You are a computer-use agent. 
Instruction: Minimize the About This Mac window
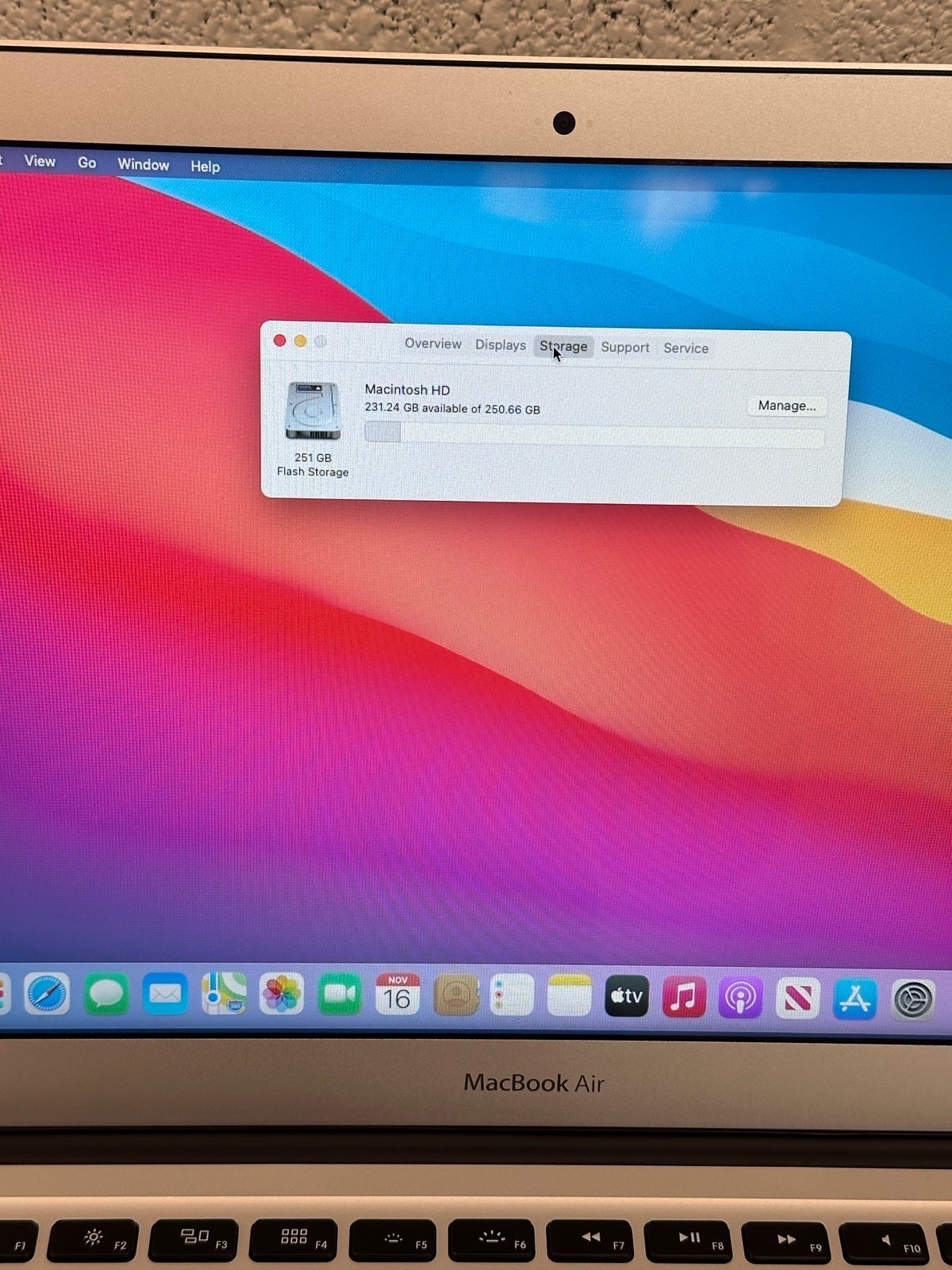(300, 341)
